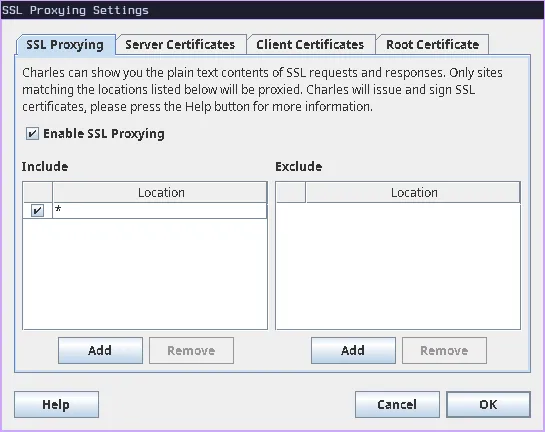
Task: Switch to the SSL Proxying tab
Action: click(65, 44)
